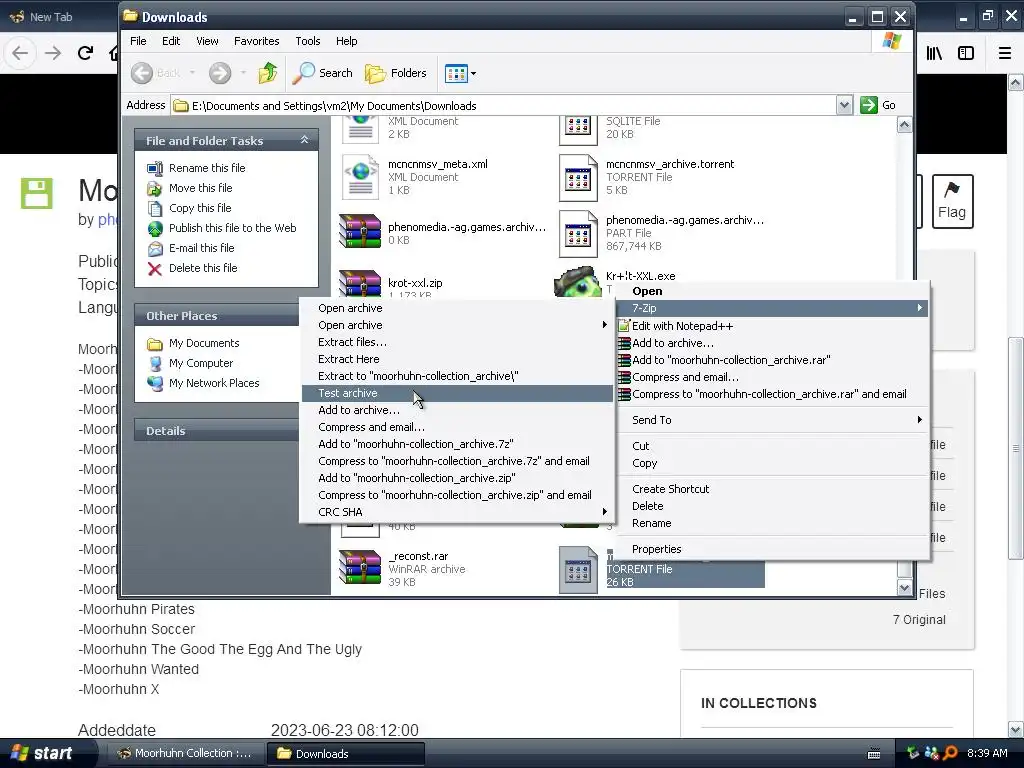Click Copy this file task
Screen dimensions: 1024x768
[x=200, y=208]
